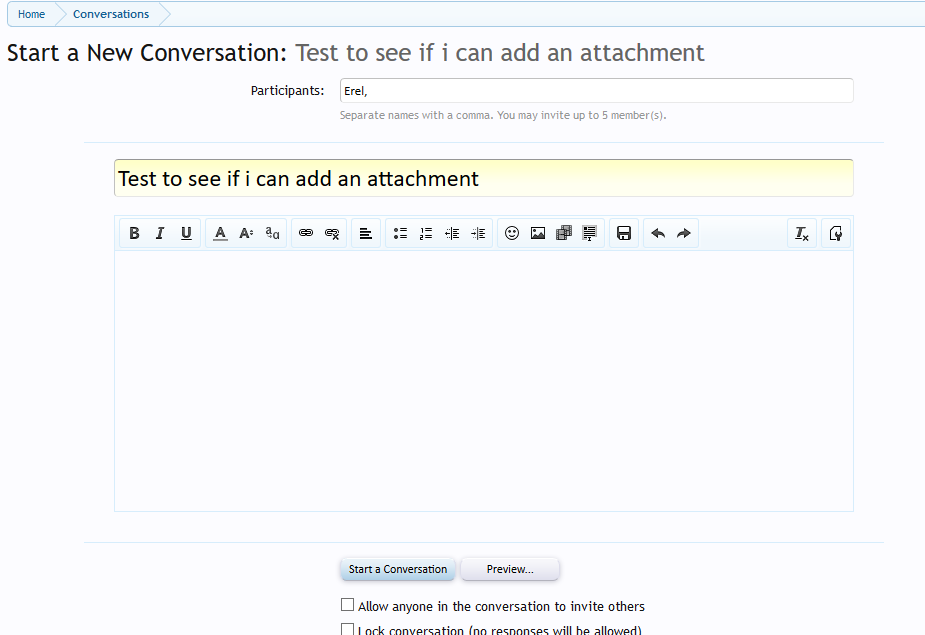Viewport: 925px width, 635px height.
Task: Click the Start a Conversation button
Action: (397, 568)
